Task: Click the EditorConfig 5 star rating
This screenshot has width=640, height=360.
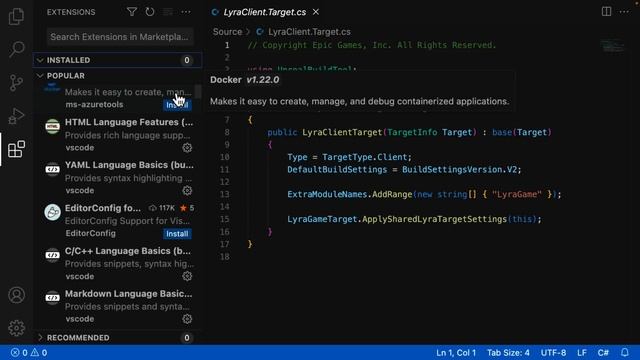Action: [187, 208]
